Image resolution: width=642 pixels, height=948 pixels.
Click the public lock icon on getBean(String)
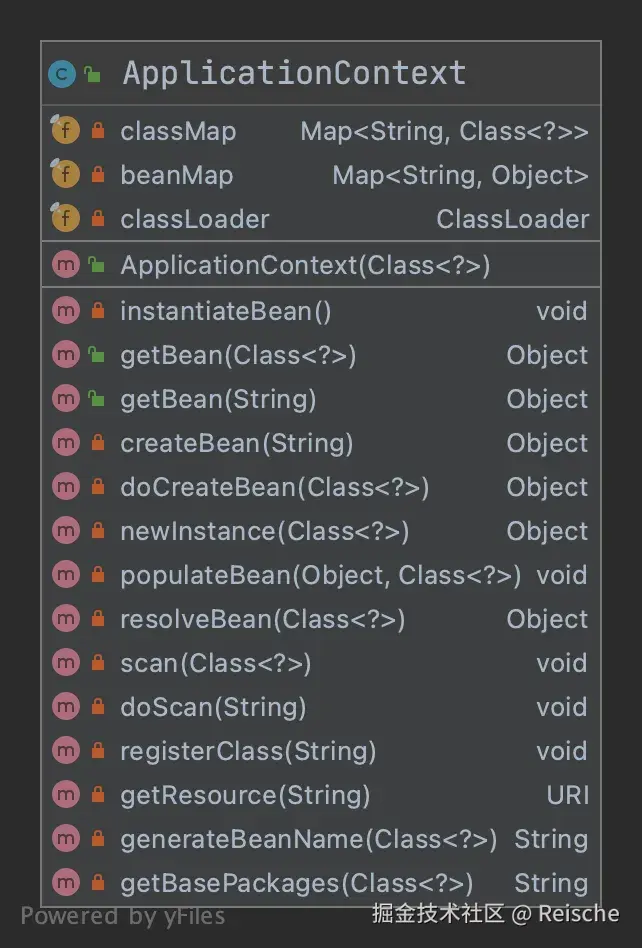point(97,399)
